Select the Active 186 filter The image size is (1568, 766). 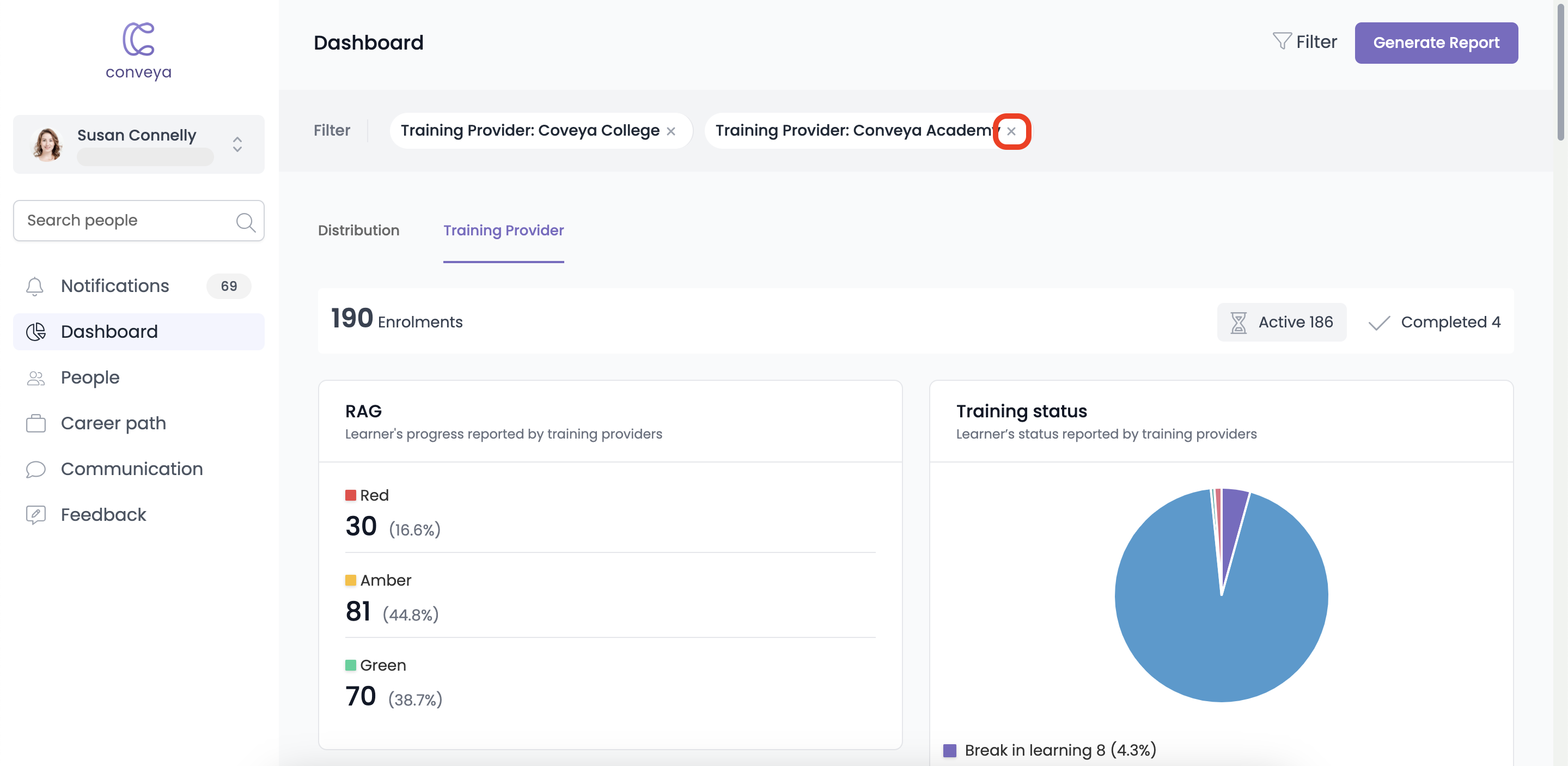point(1282,322)
